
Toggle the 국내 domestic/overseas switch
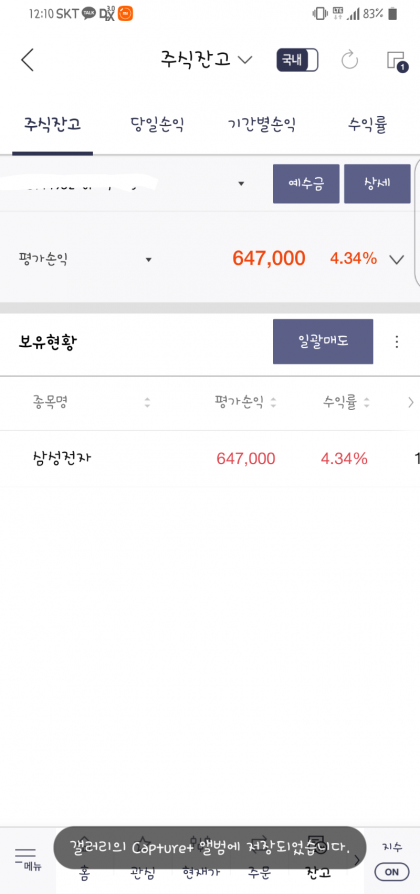coord(297,60)
